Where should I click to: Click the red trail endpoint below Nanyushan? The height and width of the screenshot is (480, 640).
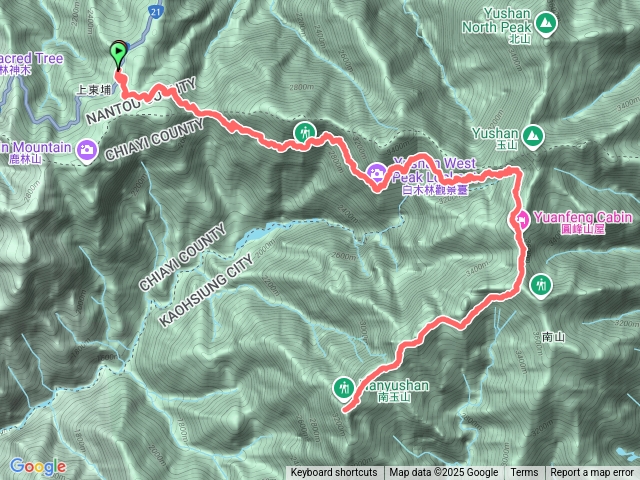point(346,410)
